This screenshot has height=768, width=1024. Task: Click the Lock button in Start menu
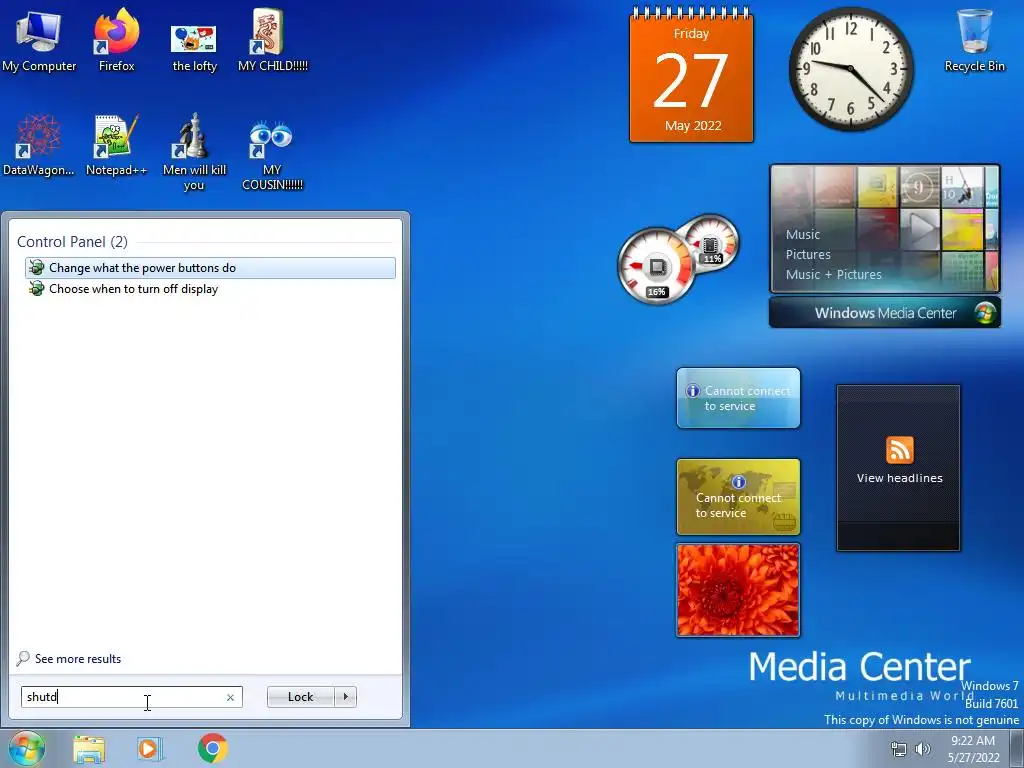[x=300, y=697]
